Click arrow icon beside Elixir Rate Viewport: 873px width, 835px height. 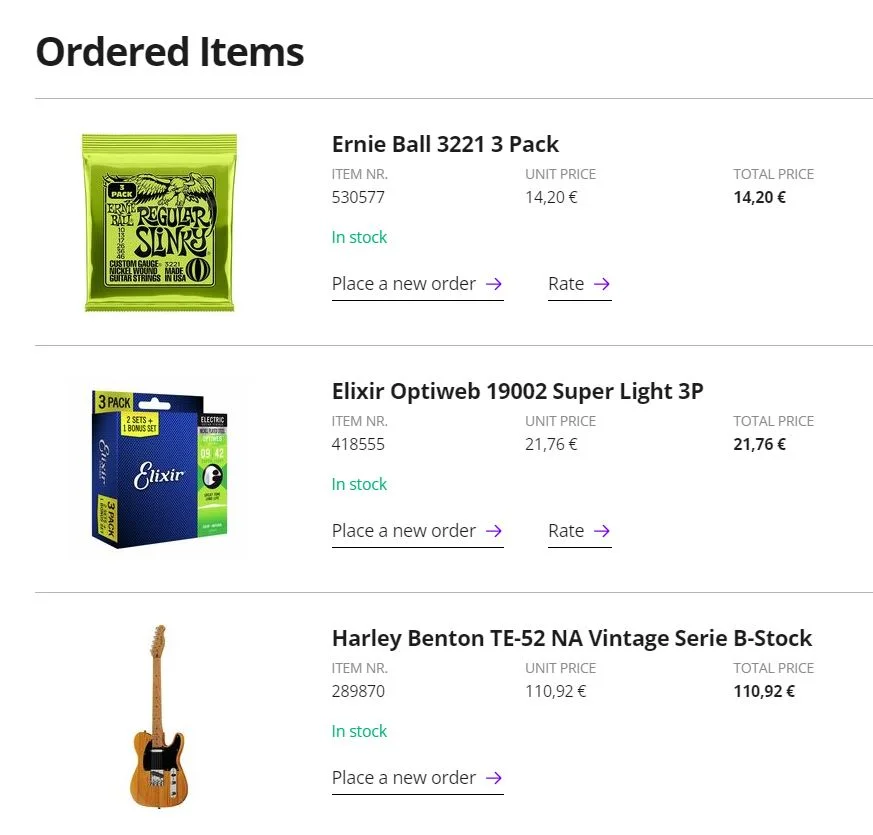(x=601, y=531)
